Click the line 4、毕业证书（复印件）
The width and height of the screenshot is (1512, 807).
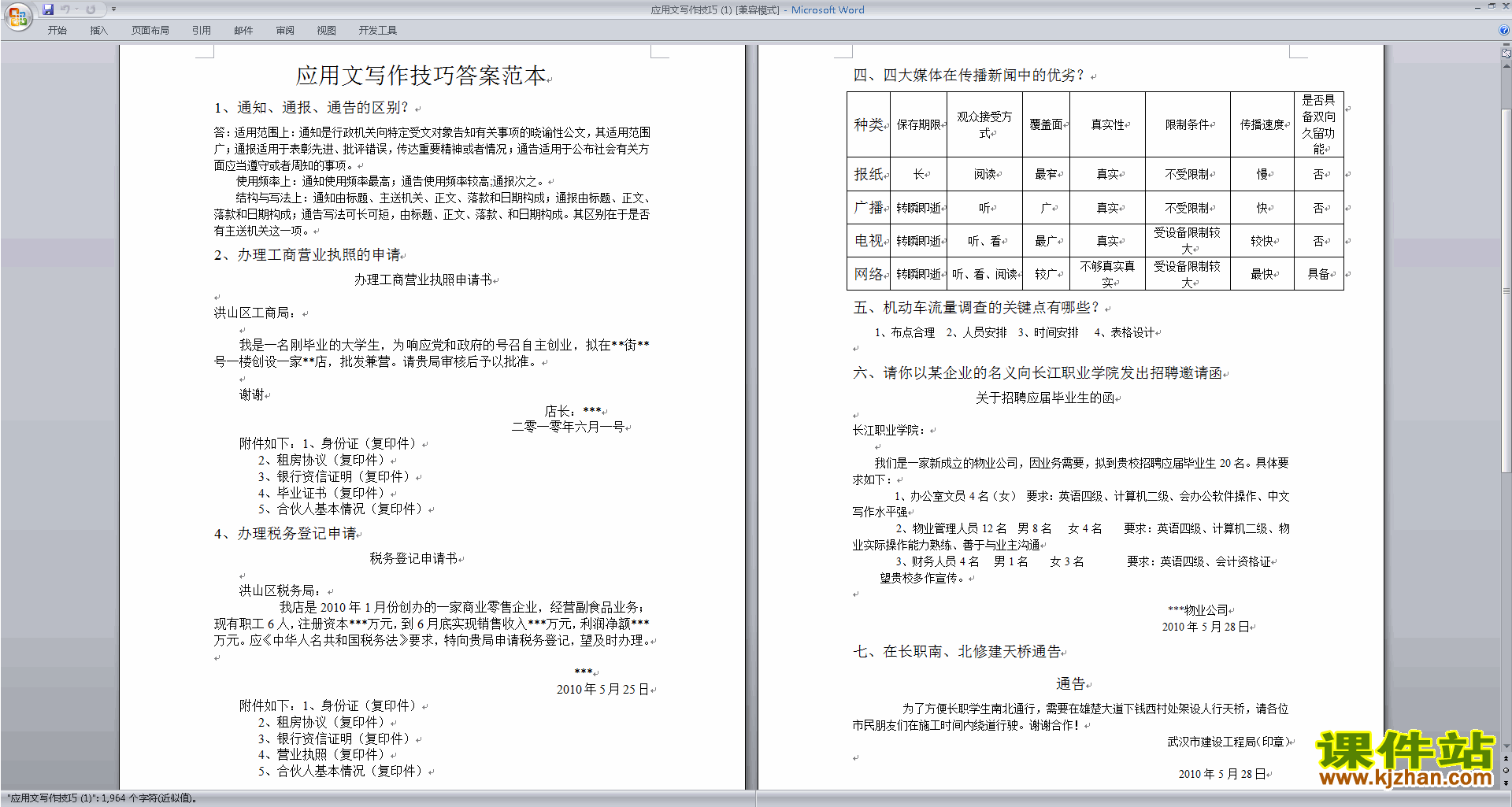coord(324,493)
